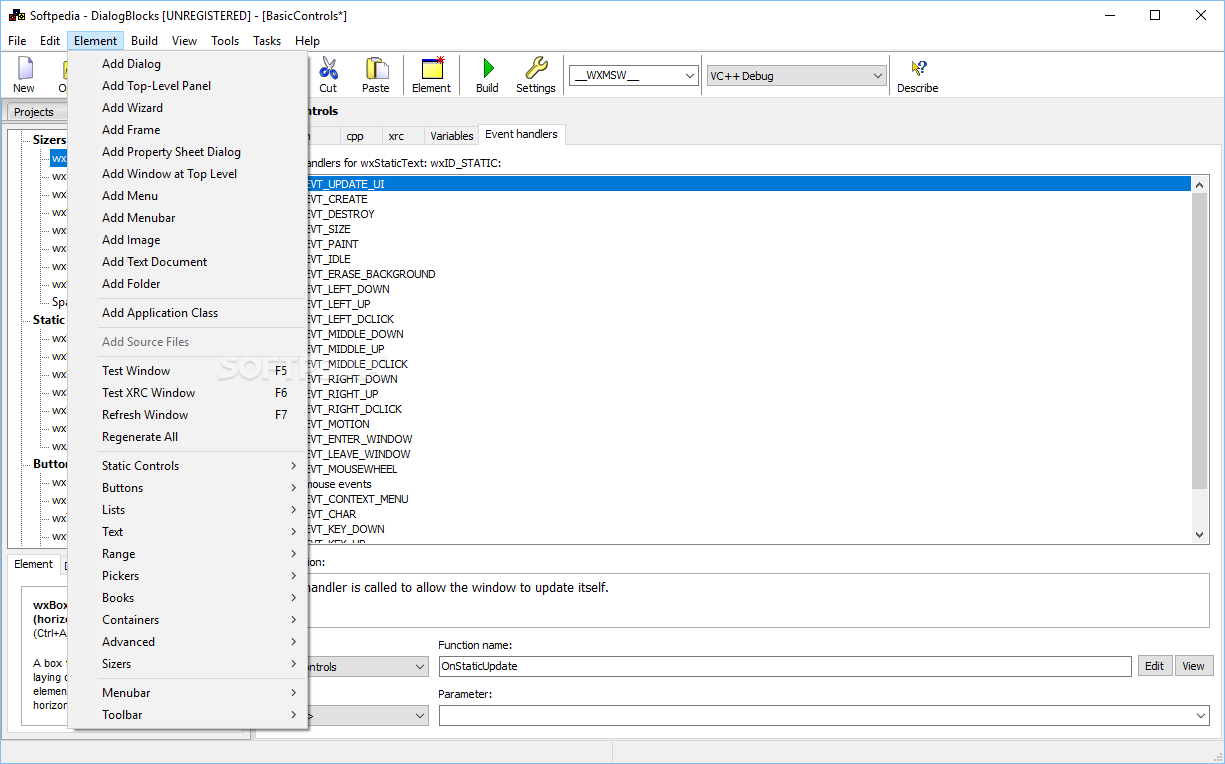Choose Add Top-Level Panel
The image size is (1225, 764).
188,86
